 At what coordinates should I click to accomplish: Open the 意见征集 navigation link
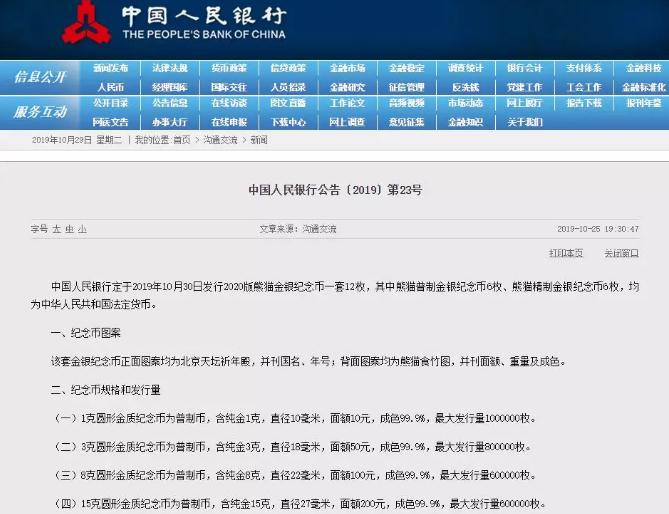point(406,122)
